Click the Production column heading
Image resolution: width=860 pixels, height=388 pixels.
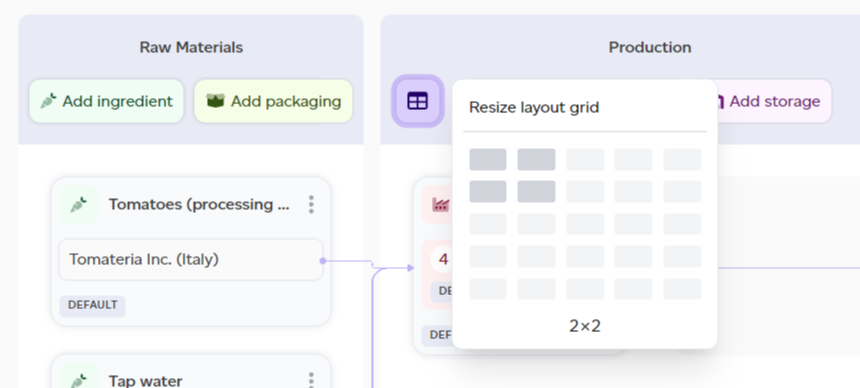point(650,47)
